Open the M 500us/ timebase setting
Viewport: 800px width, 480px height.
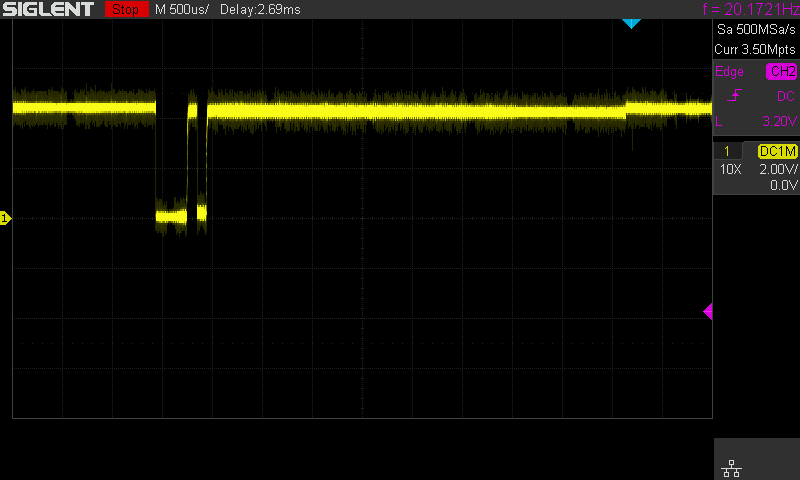coord(184,9)
